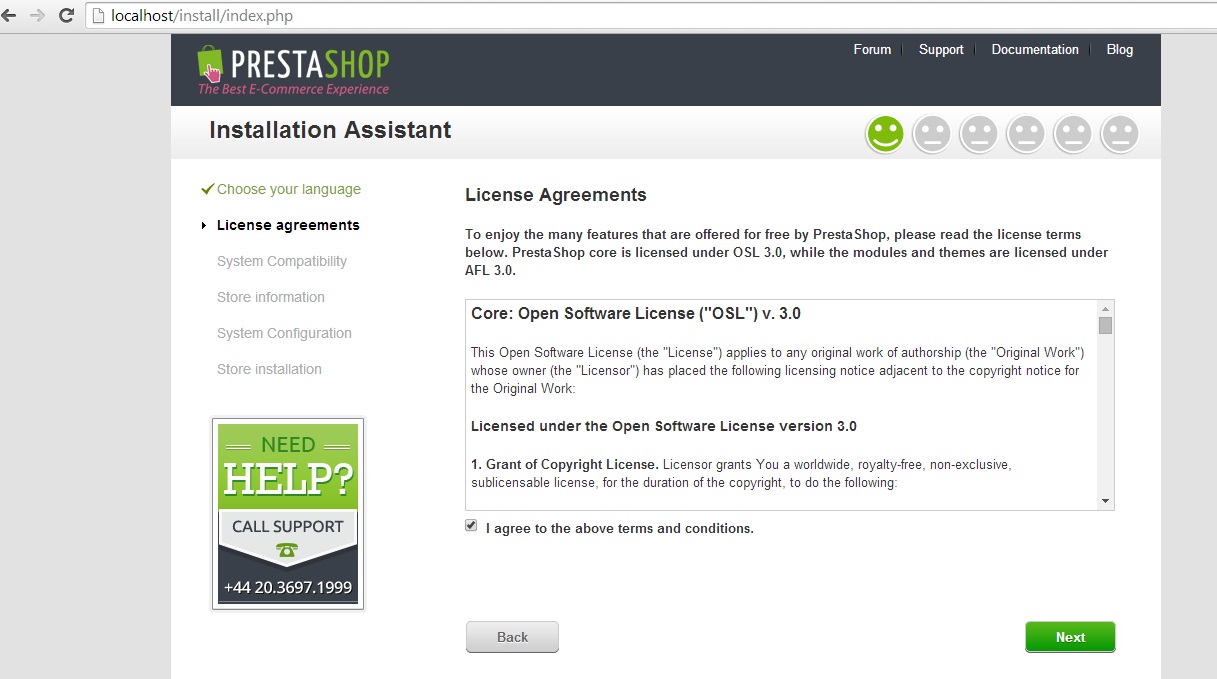Click the Back button
Image resolution: width=1217 pixels, height=679 pixels.
(512, 637)
